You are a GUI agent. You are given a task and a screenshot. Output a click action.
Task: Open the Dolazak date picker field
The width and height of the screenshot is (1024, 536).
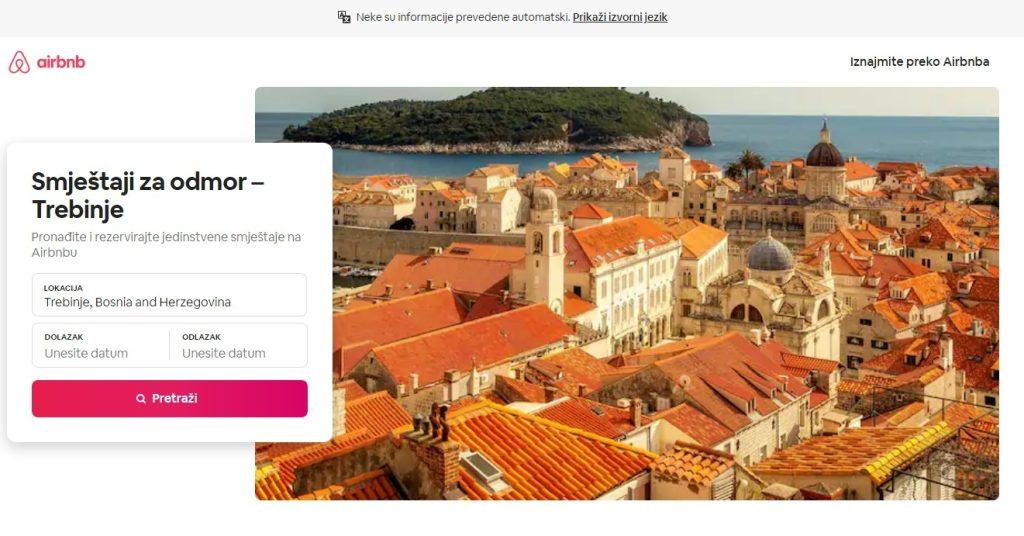[101, 345]
